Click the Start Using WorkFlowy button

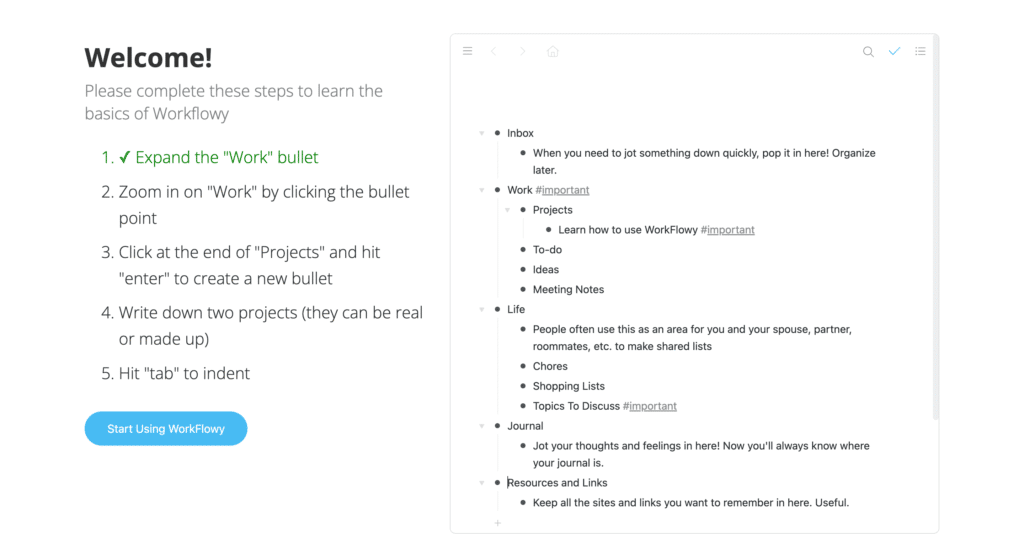[x=166, y=428]
